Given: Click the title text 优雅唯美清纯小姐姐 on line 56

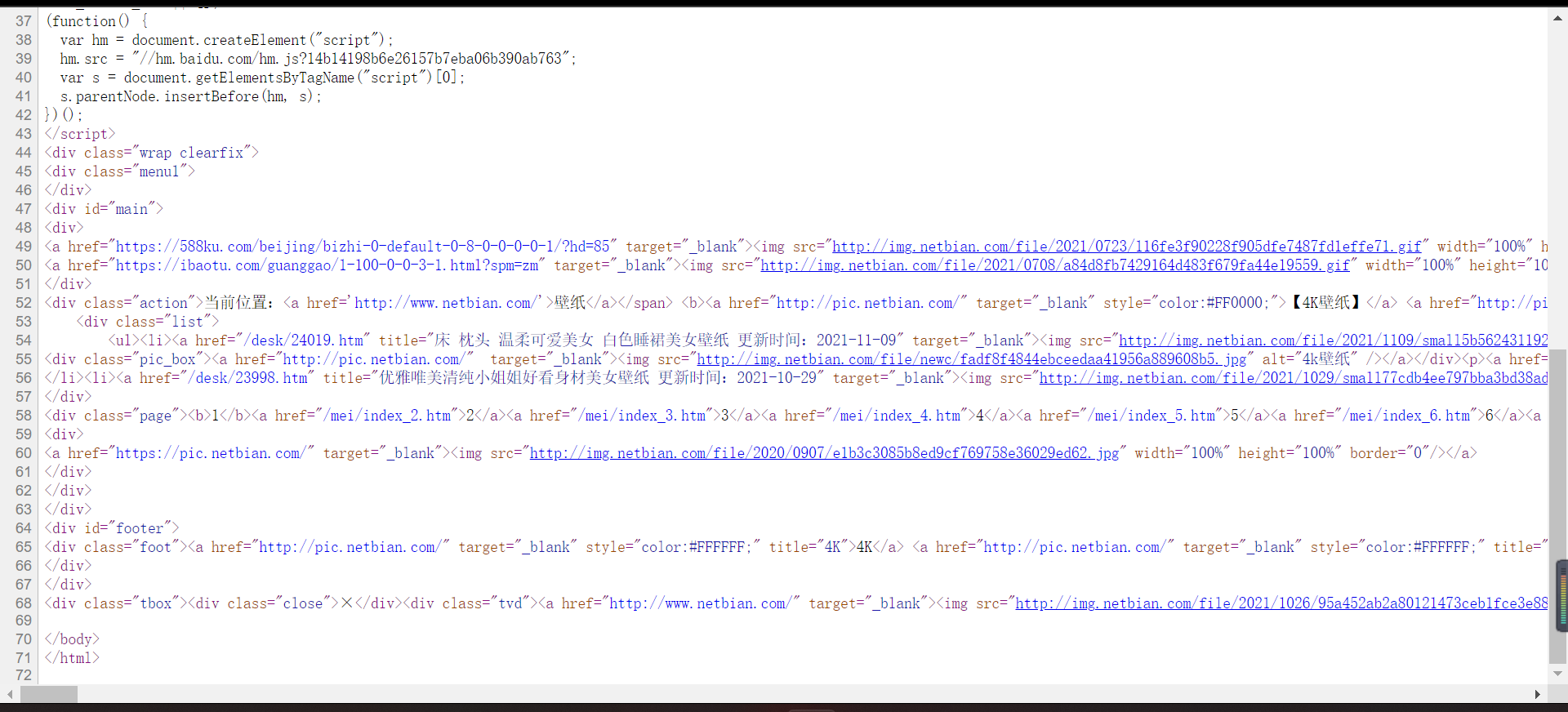Looking at the screenshot, I should [451, 378].
